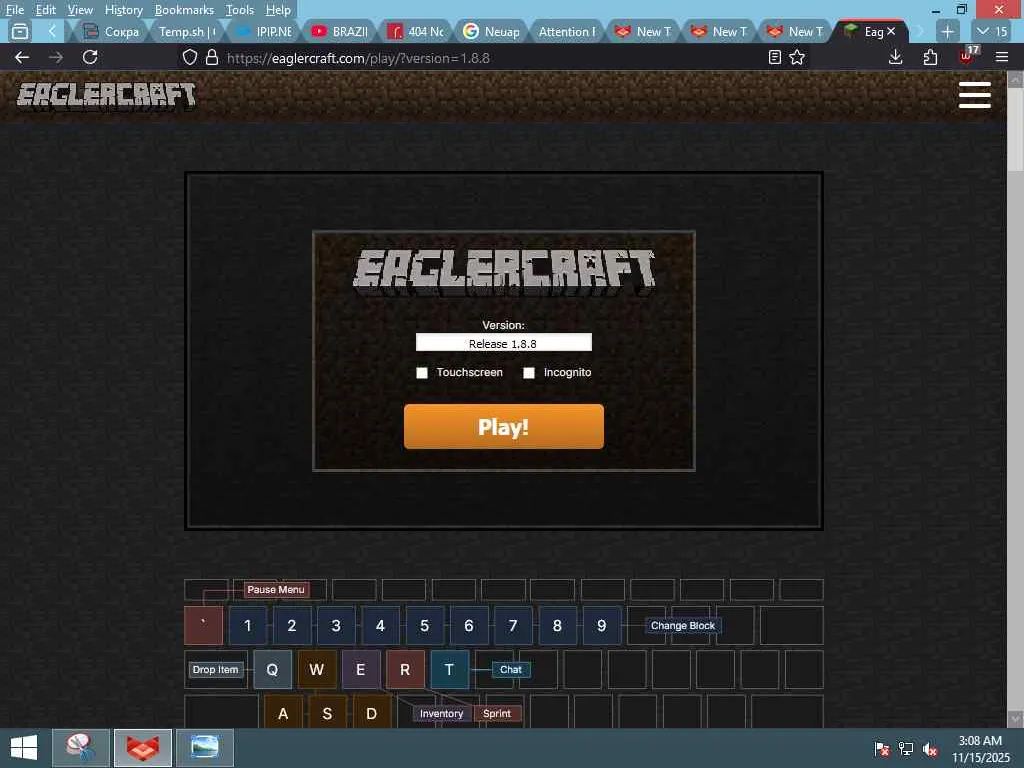Image resolution: width=1024 pixels, height=768 pixels.
Task: Close the Eaglercraft tab
Action: click(891, 31)
